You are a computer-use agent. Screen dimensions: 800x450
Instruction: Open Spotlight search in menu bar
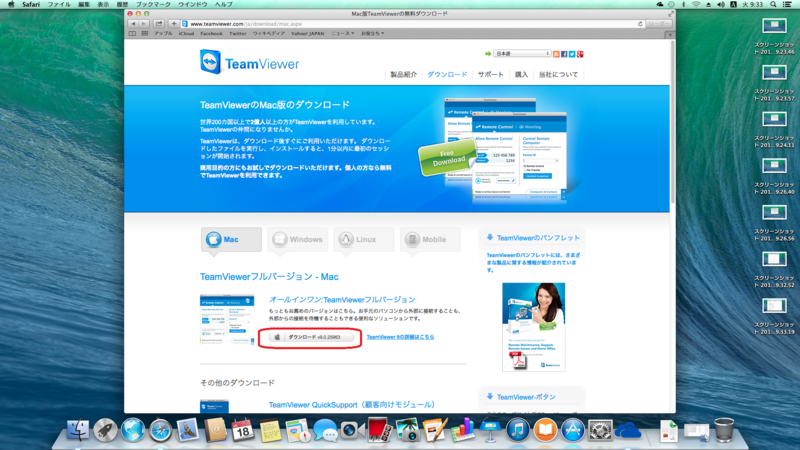click(773, 4)
